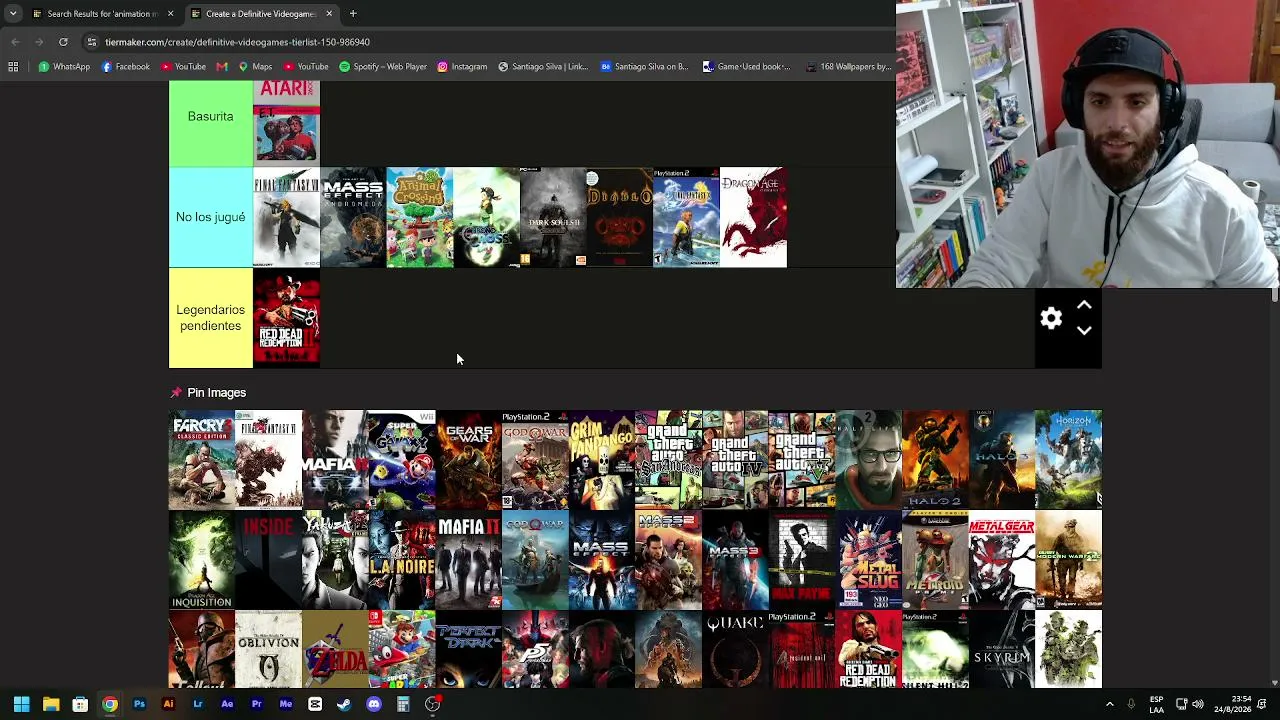The width and height of the screenshot is (1280, 720).
Task: Open Discord from the taskbar
Action: pyautogui.click(x=374, y=704)
